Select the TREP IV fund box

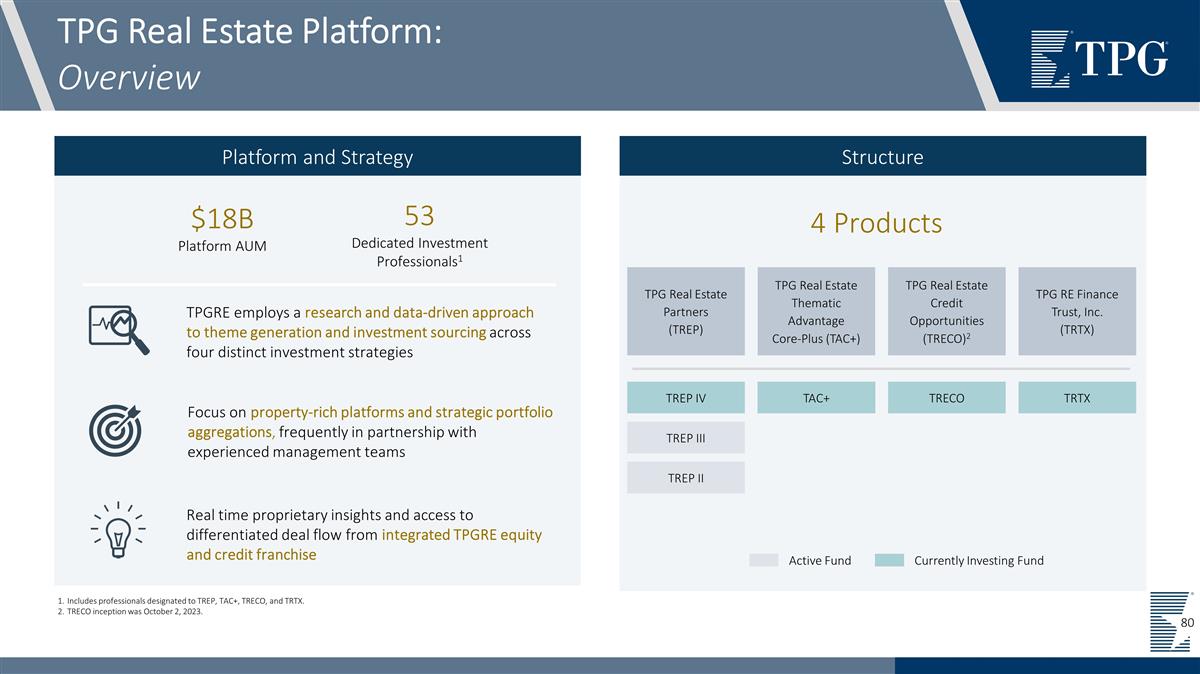pyautogui.click(x=686, y=398)
